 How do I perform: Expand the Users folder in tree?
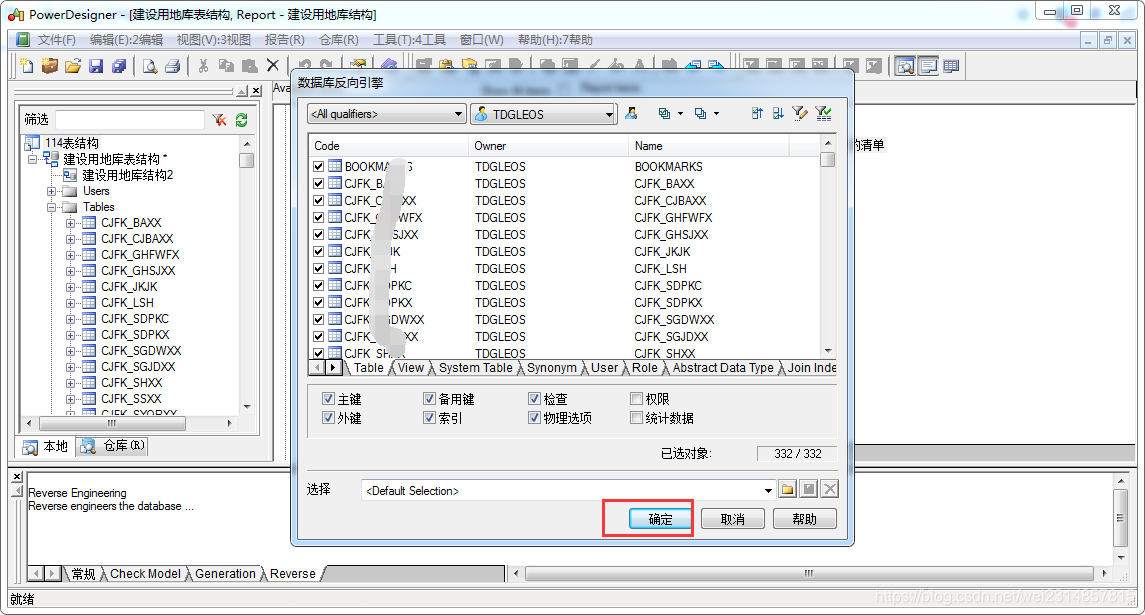click(x=52, y=191)
